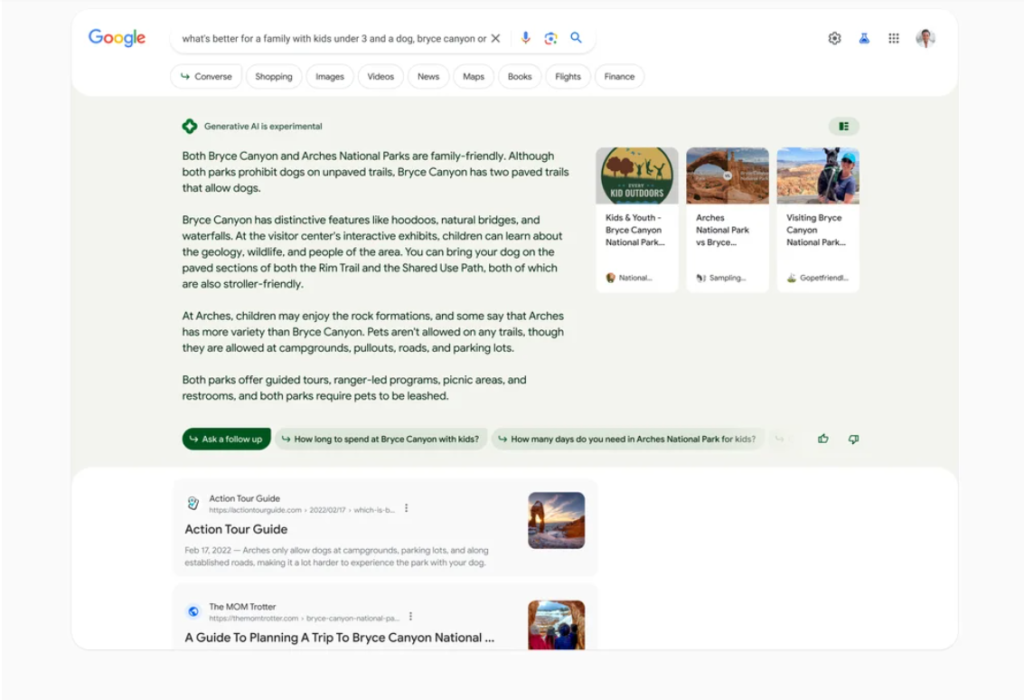Click the magnifying glass to search
The width and height of the screenshot is (1024, 700).
pos(576,37)
